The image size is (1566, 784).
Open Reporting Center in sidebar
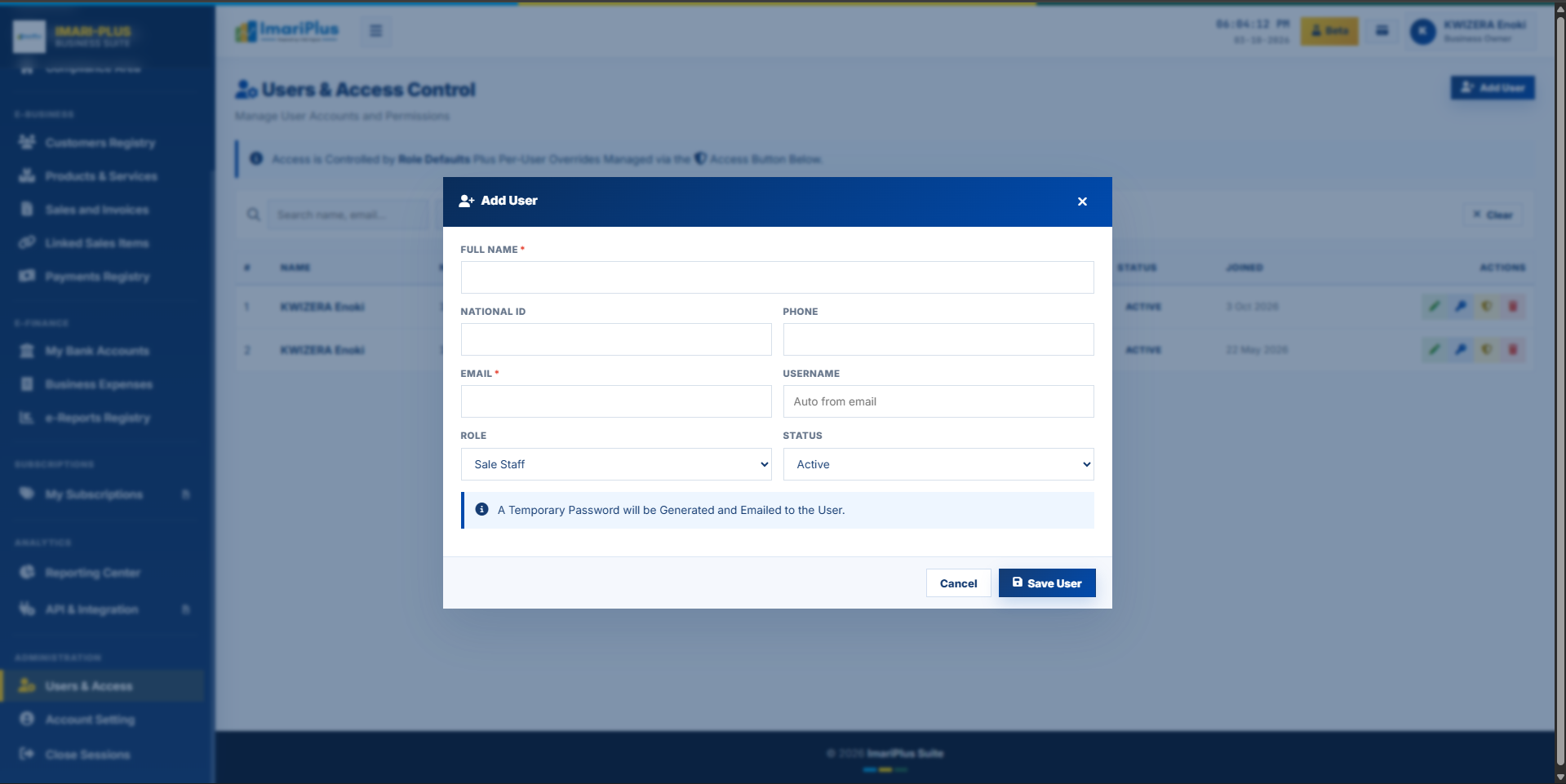point(102,573)
